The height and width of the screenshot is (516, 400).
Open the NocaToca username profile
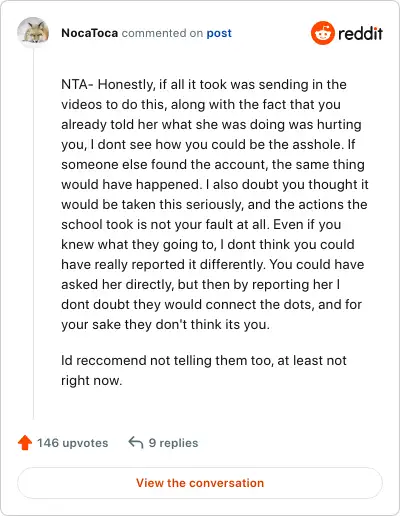[89, 33]
